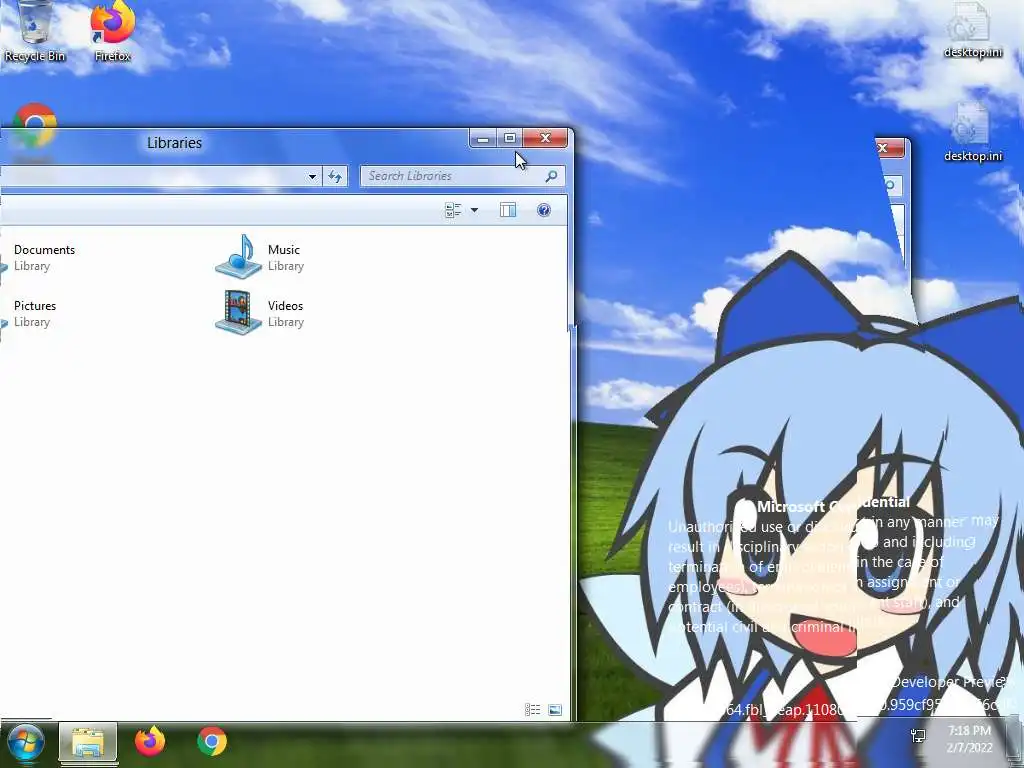The width and height of the screenshot is (1024, 768).
Task: Toggle the preview pane button
Action: [x=507, y=210]
